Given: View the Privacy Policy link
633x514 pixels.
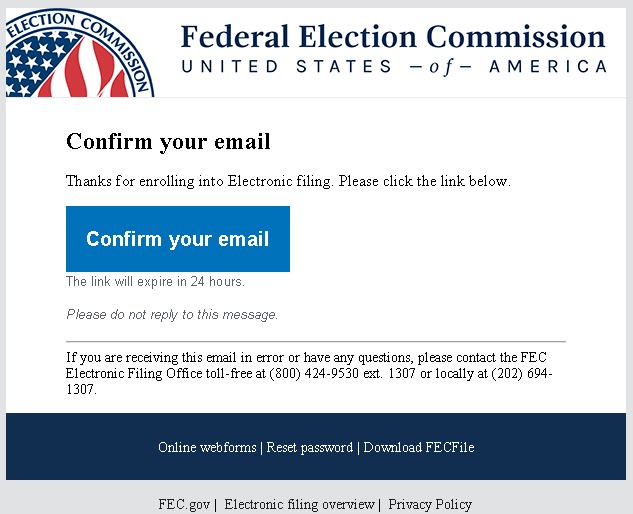Looking at the screenshot, I should [x=430, y=504].
